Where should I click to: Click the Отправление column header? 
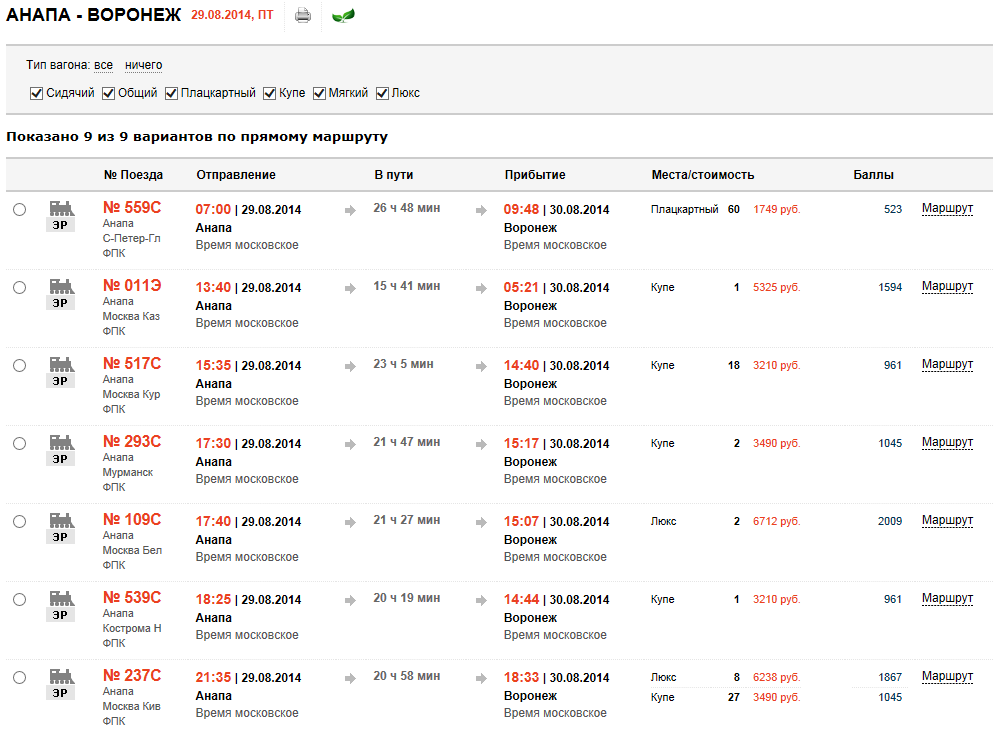point(236,175)
